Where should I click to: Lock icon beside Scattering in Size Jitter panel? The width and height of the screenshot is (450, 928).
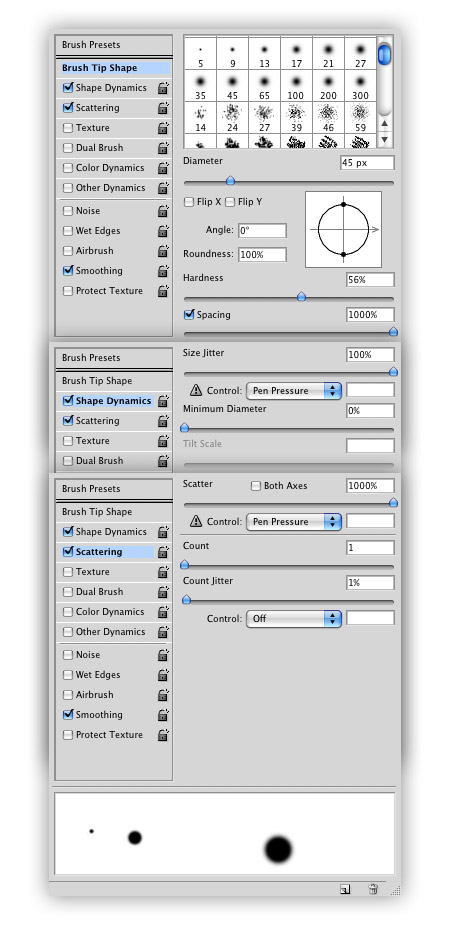click(x=163, y=421)
